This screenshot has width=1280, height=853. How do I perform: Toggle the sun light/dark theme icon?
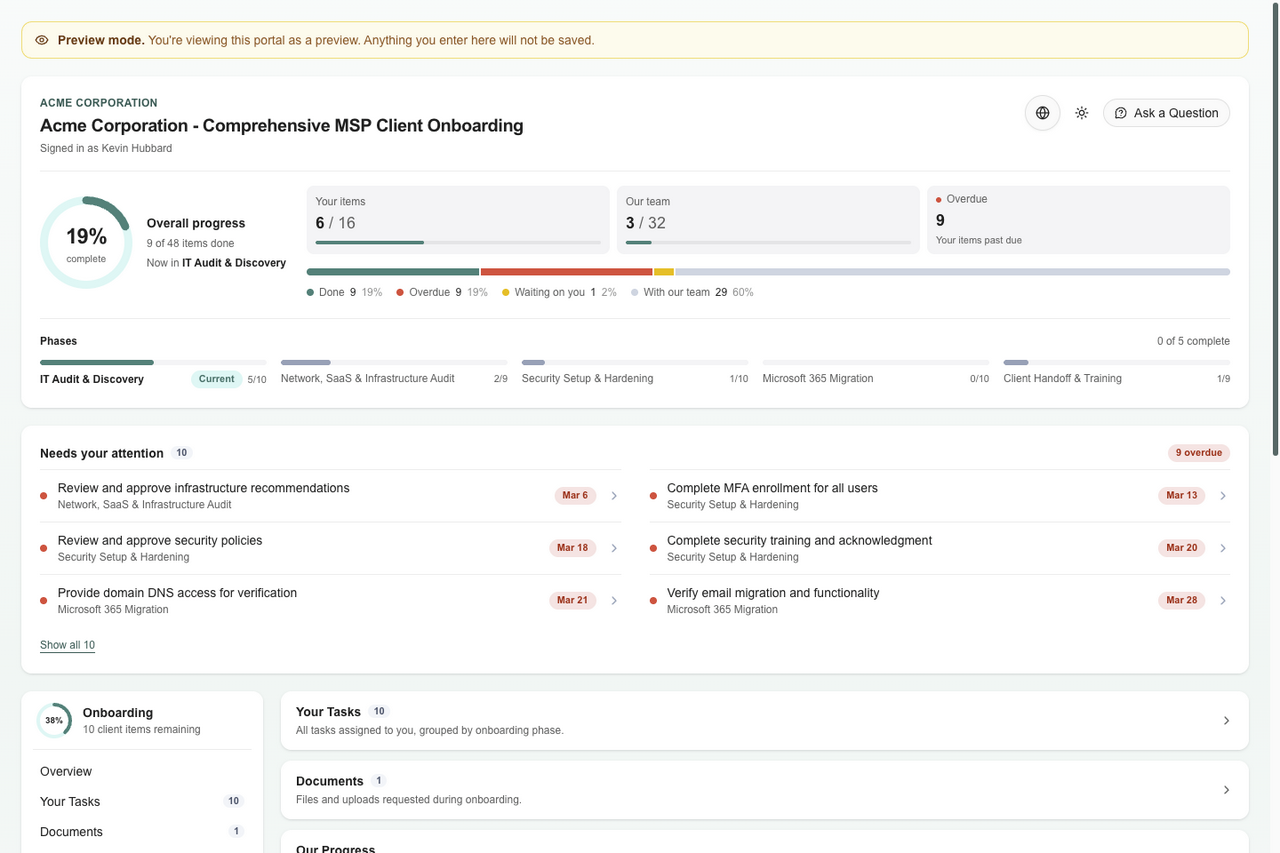click(x=1081, y=113)
